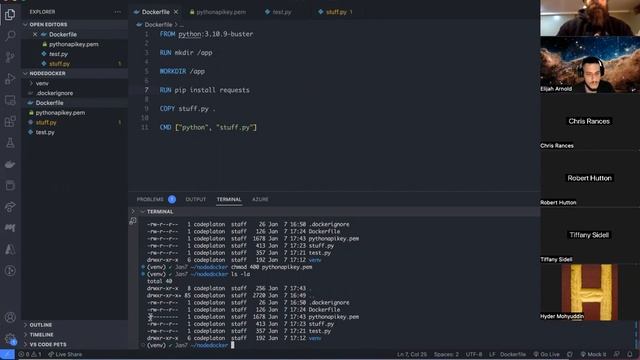Screen dimensions: 640x360
Task: Switch to the test.py editor tab
Action: [278, 12]
